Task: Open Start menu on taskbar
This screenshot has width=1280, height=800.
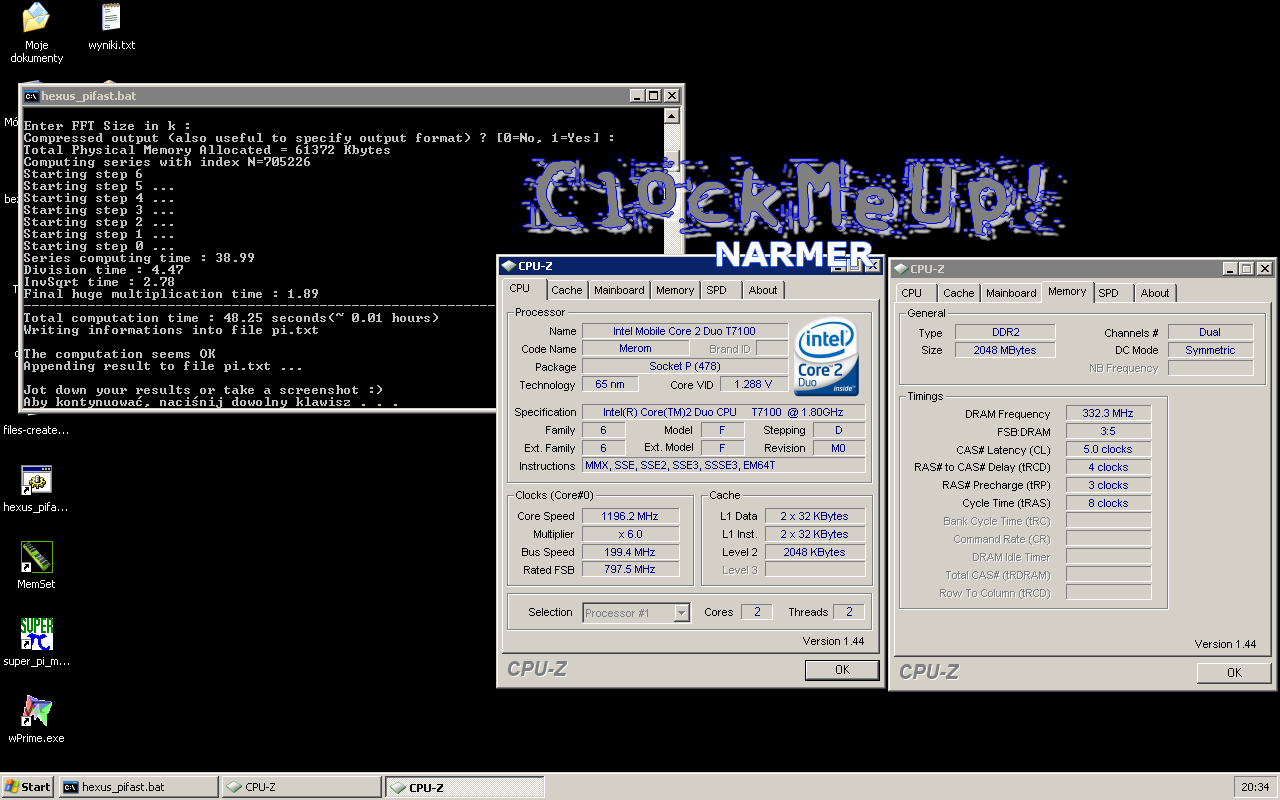Action: click(27, 787)
